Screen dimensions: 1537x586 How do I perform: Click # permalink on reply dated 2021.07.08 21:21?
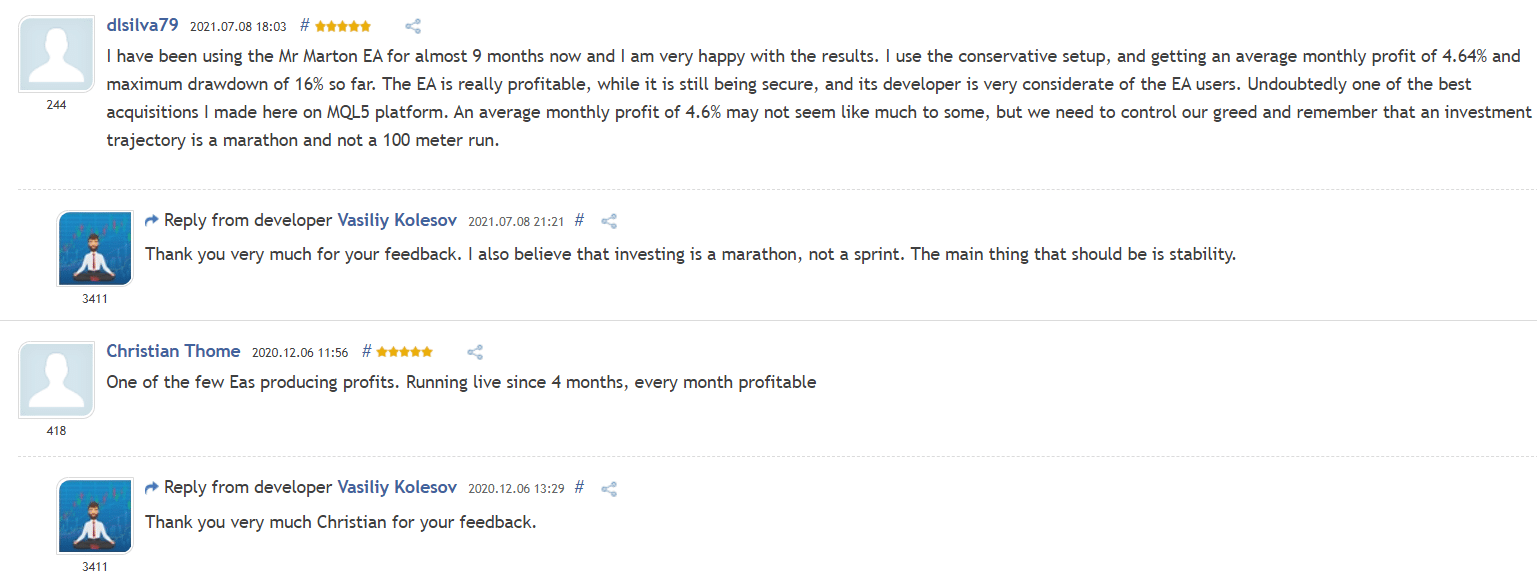579,221
